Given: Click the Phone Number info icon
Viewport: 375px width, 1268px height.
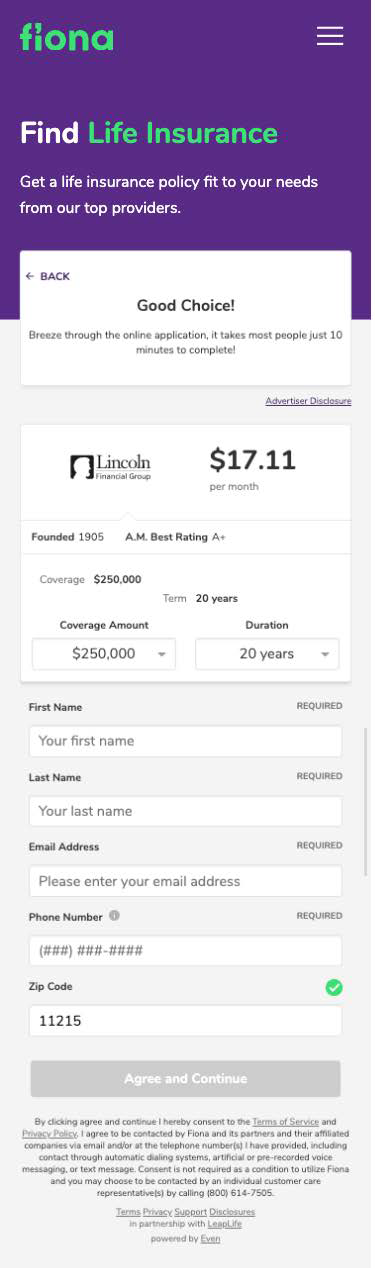Looking at the screenshot, I should [114, 915].
